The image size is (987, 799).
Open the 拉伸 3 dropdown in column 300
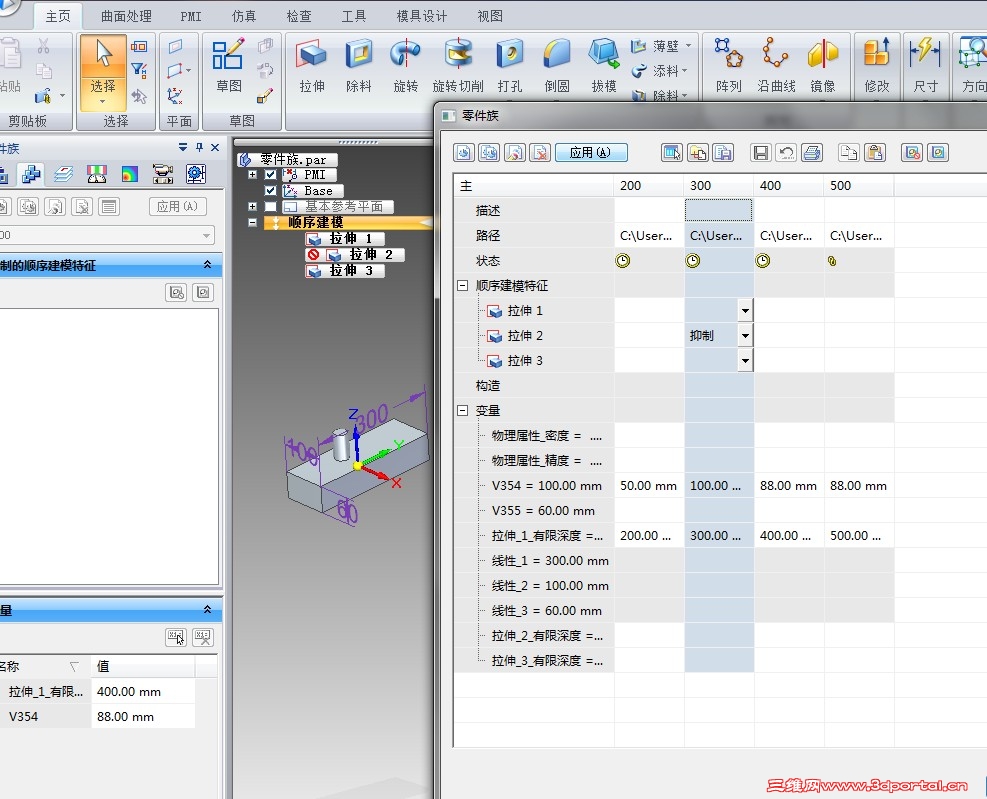pyautogui.click(x=745, y=361)
